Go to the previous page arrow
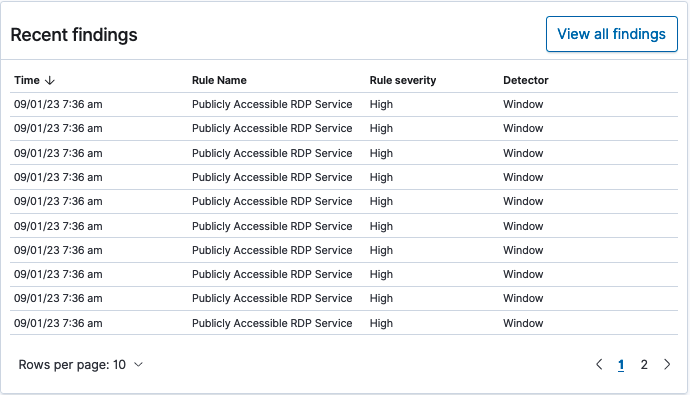Screen dimensions: 690x395 coord(599,364)
